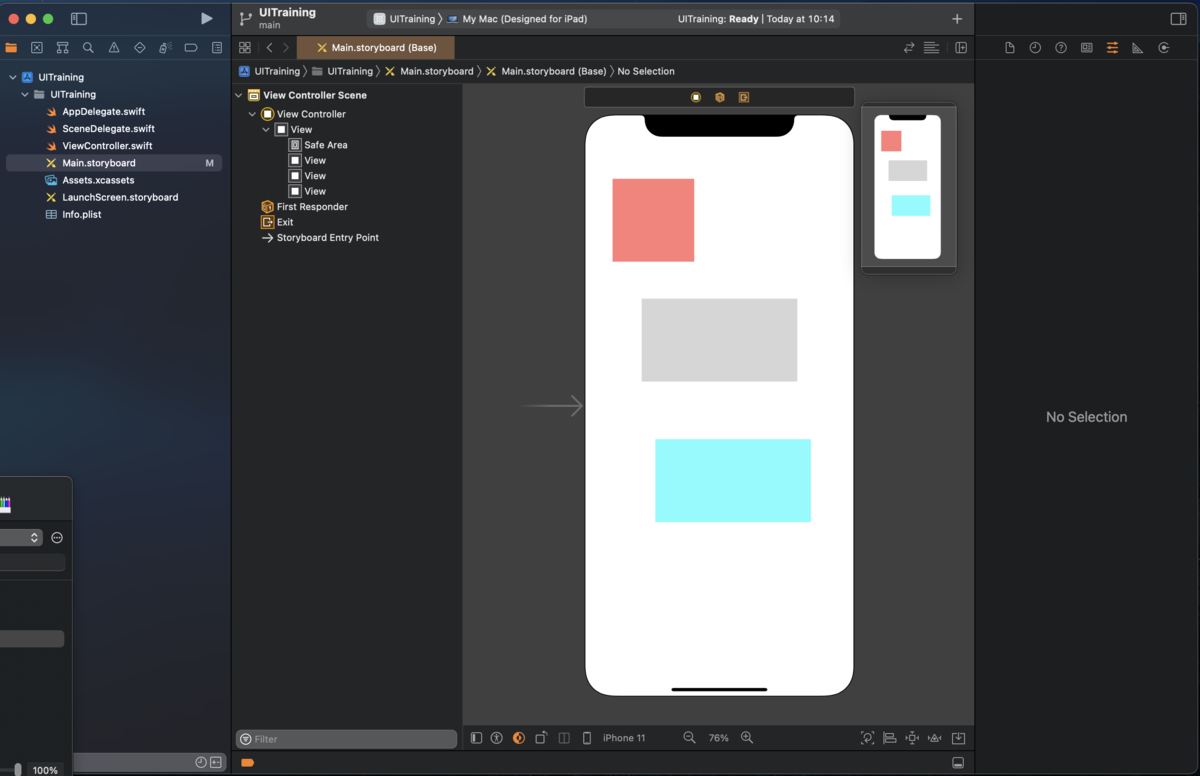Collapse View Controller Scene in outline
This screenshot has width=1200, height=776.
point(239,95)
